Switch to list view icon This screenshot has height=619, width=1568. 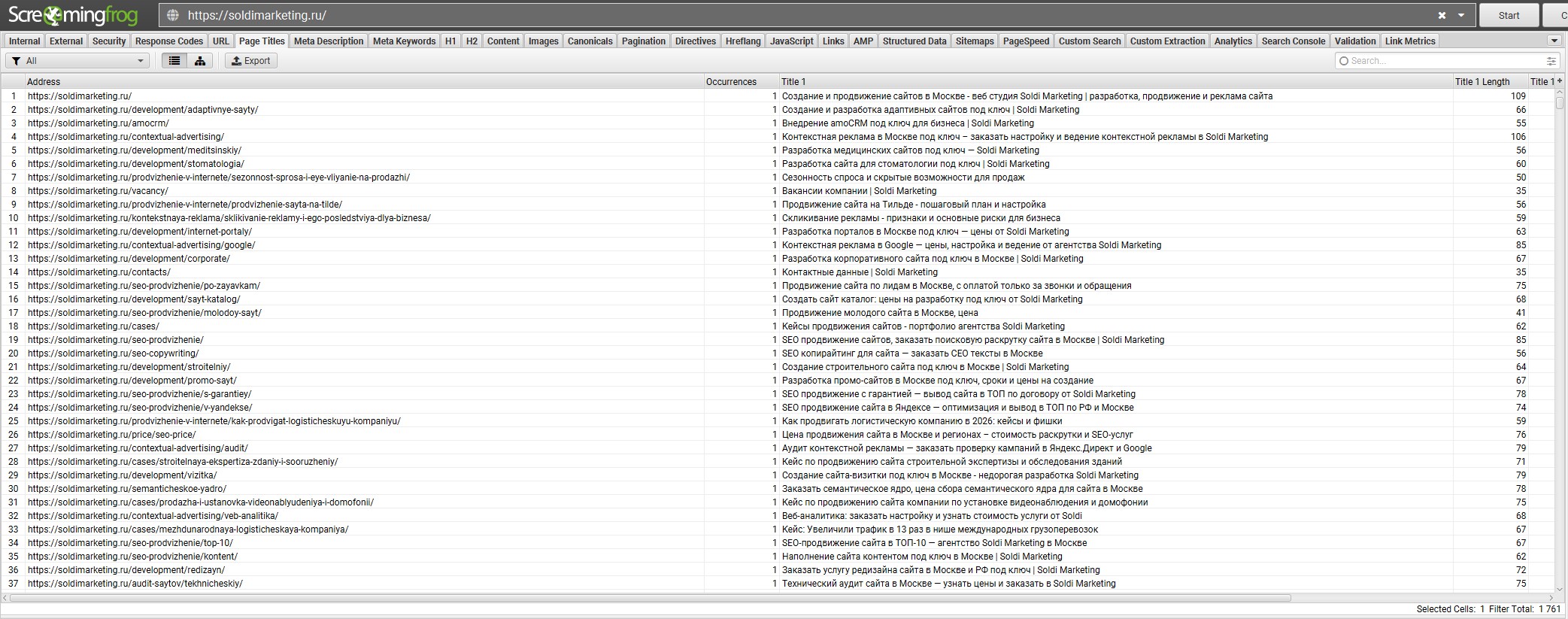point(174,61)
